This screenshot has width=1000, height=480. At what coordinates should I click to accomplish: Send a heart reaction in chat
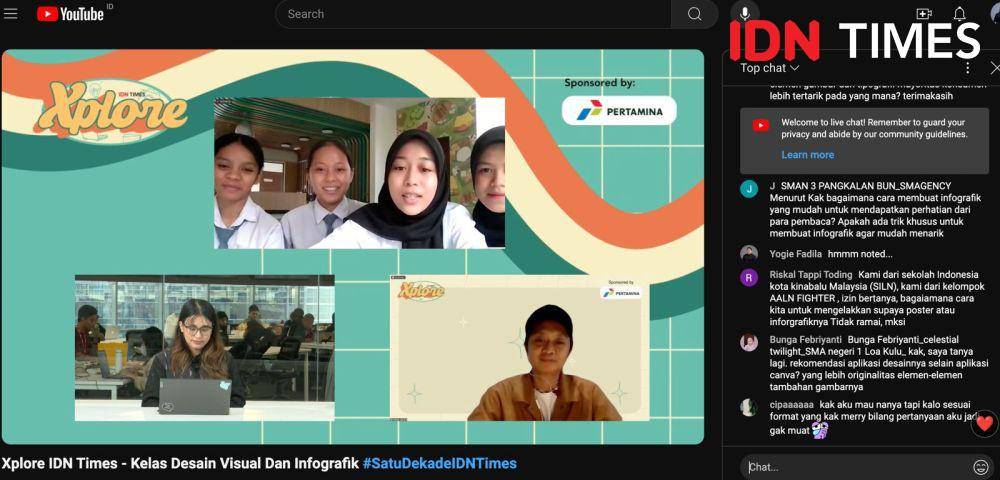click(x=984, y=424)
